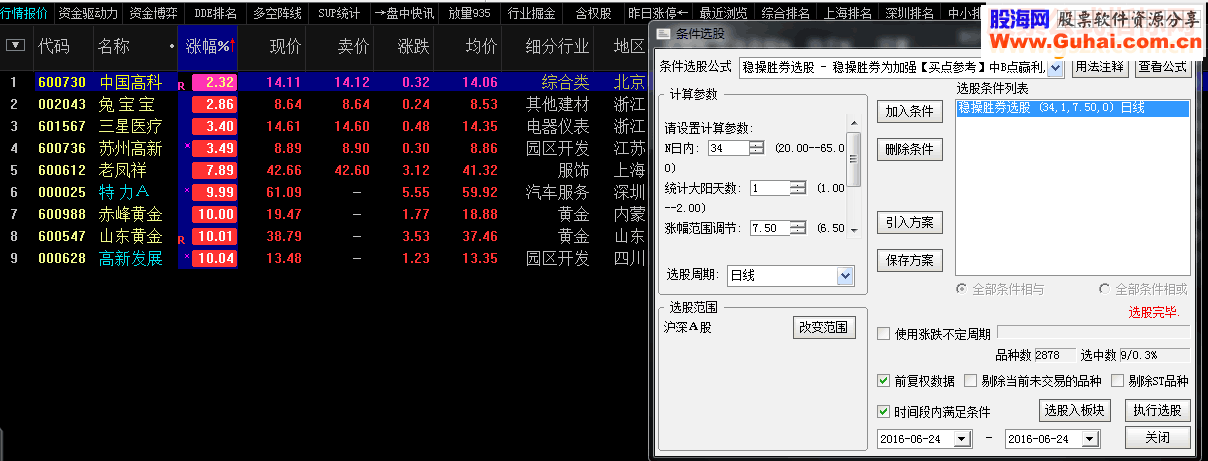
Task: Open the 盘中快讯 tab
Action: tap(404, 13)
